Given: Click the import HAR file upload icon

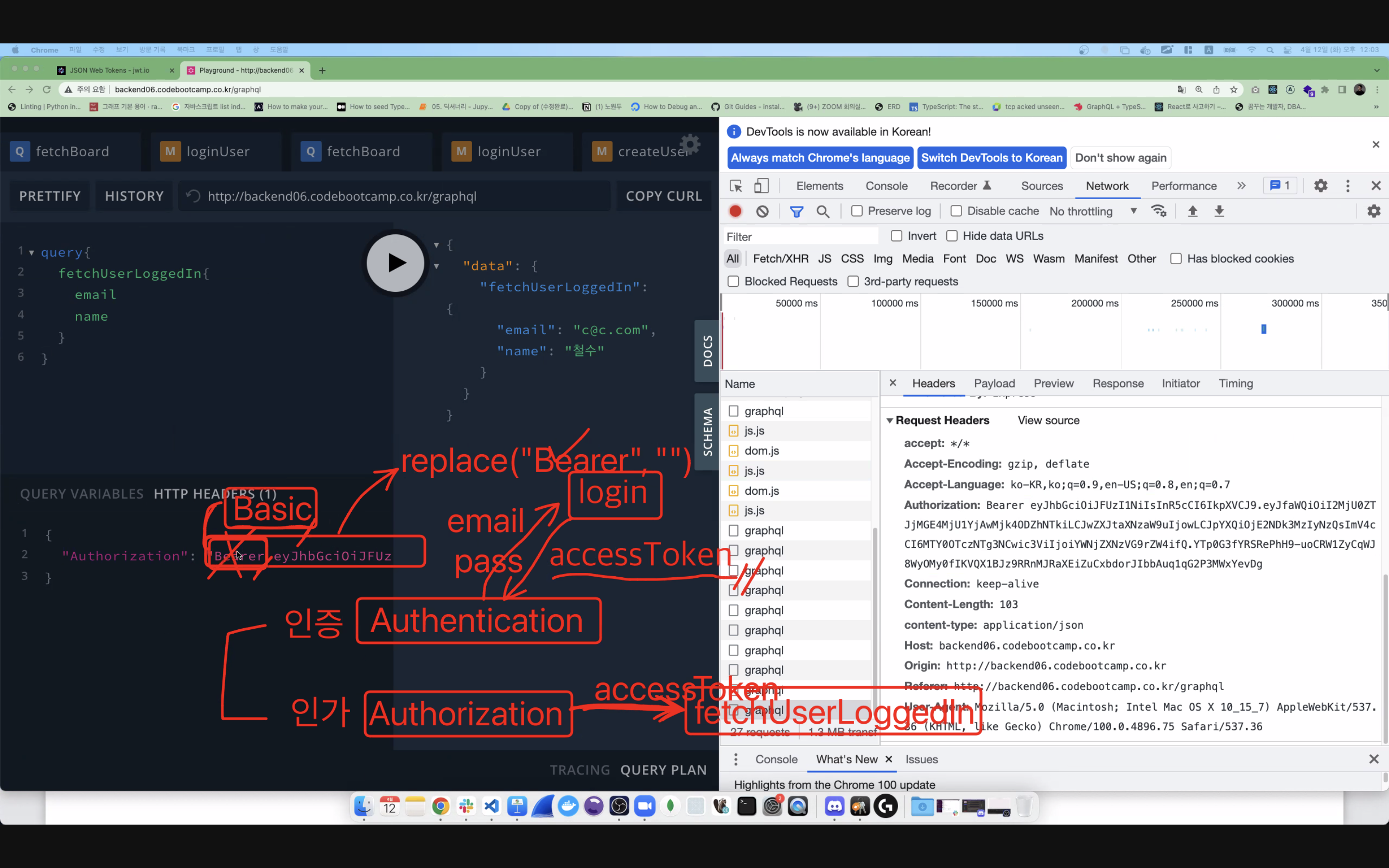Looking at the screenshot, I should tap(1192, 211).
